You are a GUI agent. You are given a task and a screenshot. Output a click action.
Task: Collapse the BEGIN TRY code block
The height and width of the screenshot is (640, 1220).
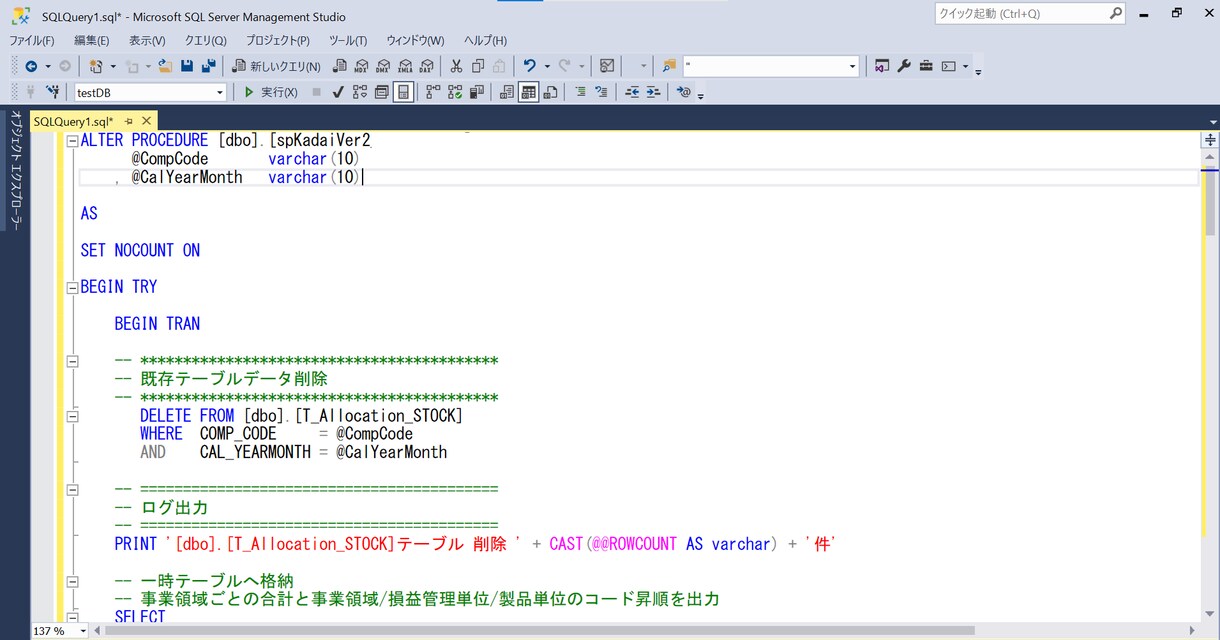[72, 287]
